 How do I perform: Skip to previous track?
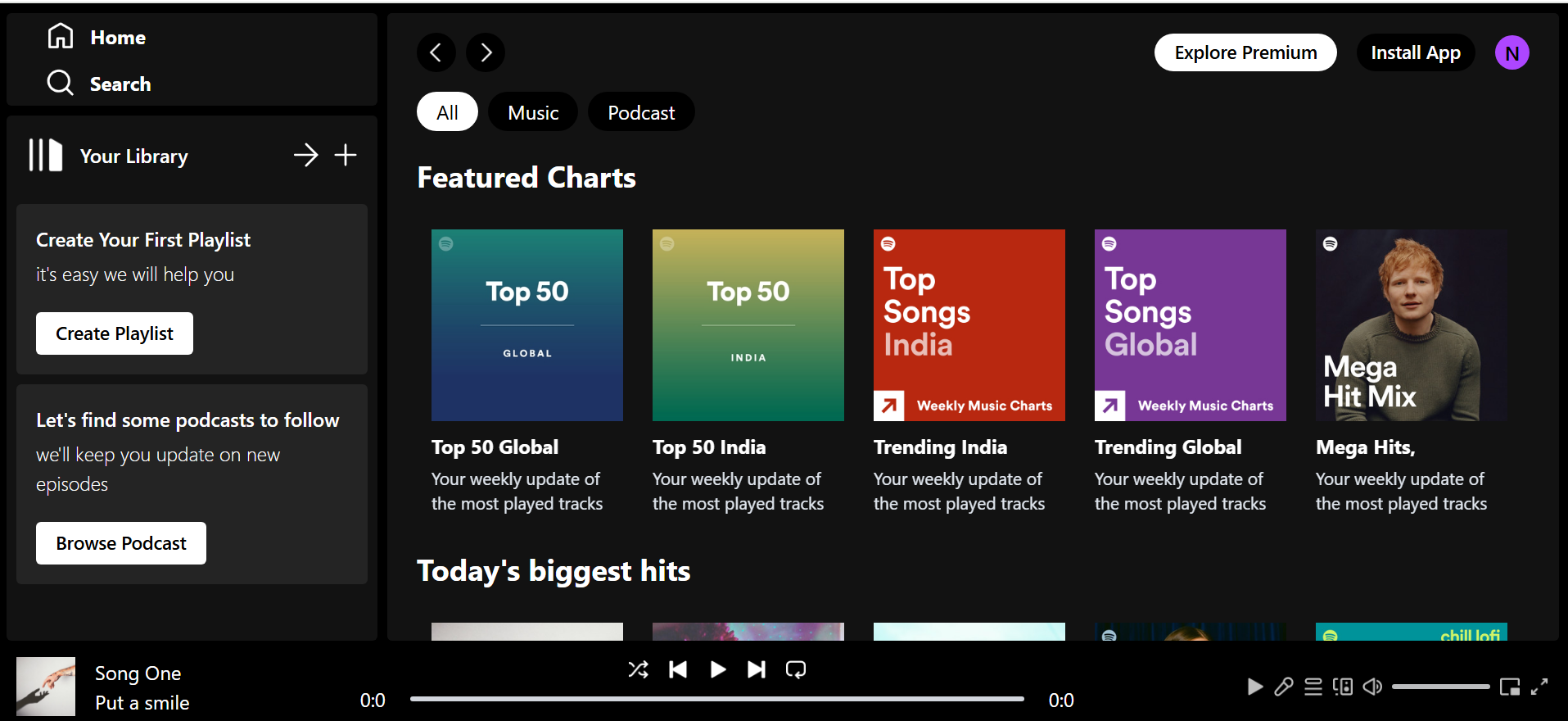(x=678, y=669)
